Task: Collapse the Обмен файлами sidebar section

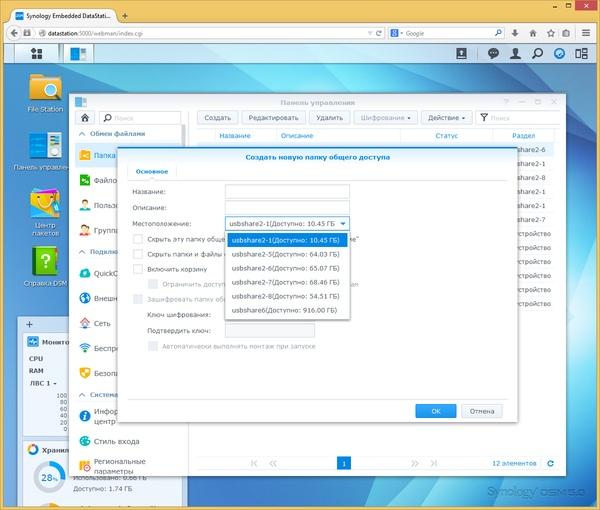Action: point(82,134)
